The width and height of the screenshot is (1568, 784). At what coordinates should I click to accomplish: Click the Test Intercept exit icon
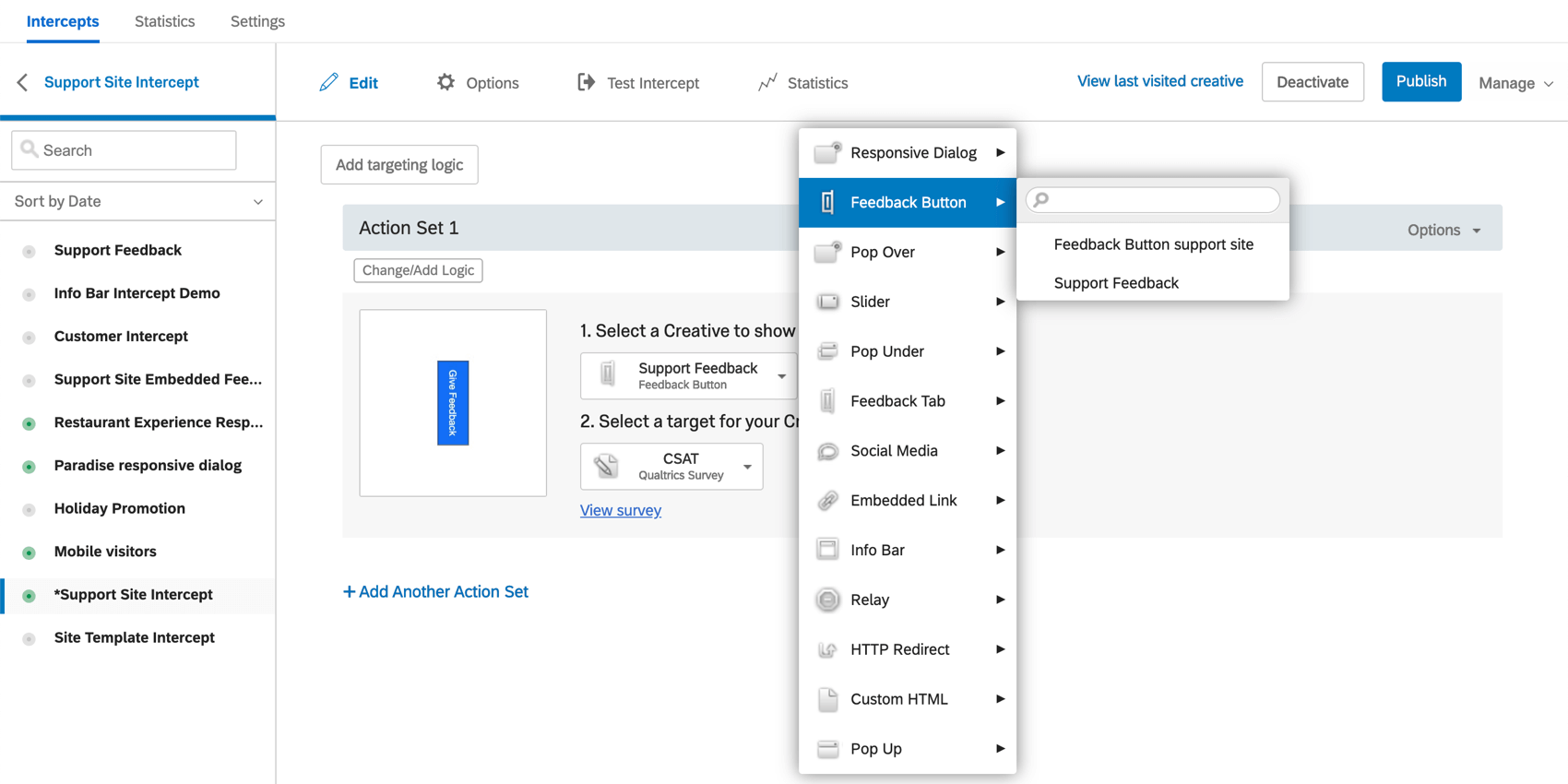coord(586,83)
